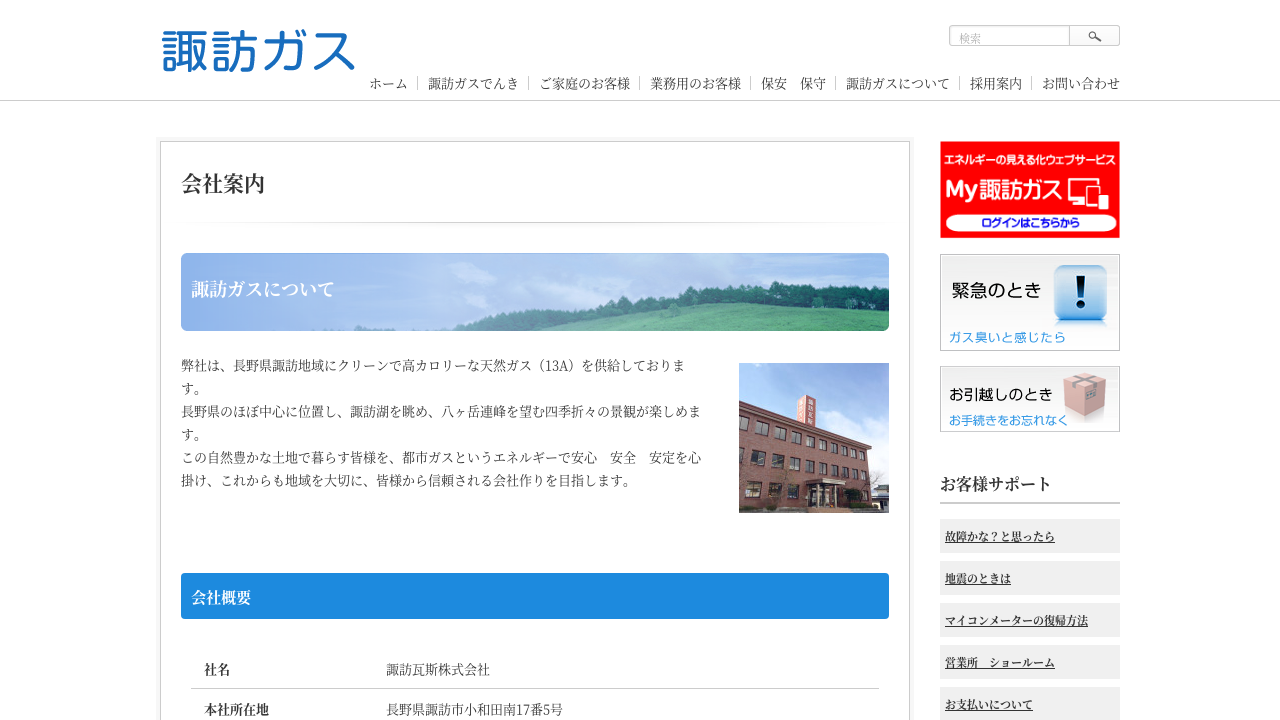Open 故障かな？と思ったら link
The image size is (1280, 720).
tap(1000, 536)
